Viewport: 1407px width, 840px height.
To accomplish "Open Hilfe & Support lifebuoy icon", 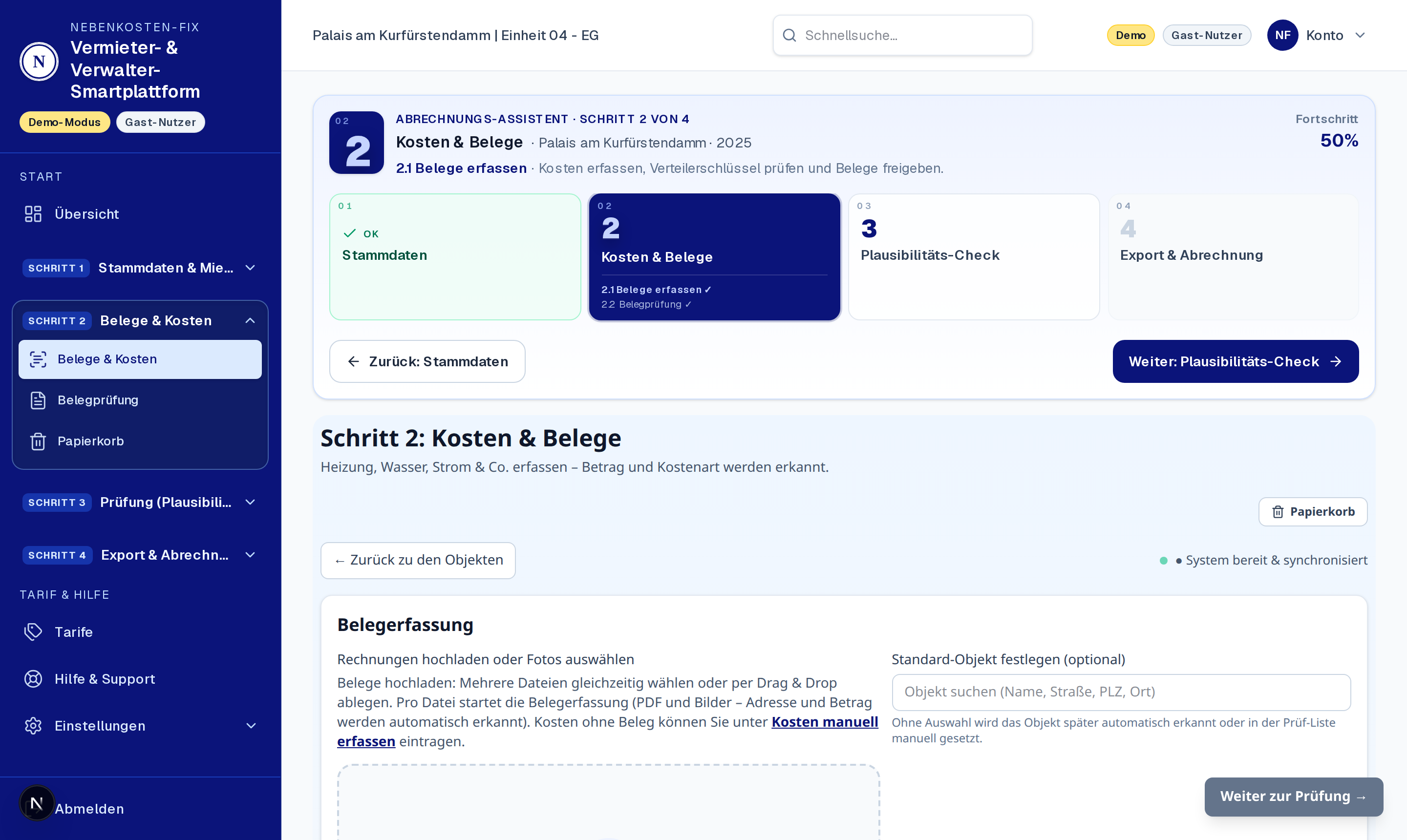I will [x=33, y=679].
